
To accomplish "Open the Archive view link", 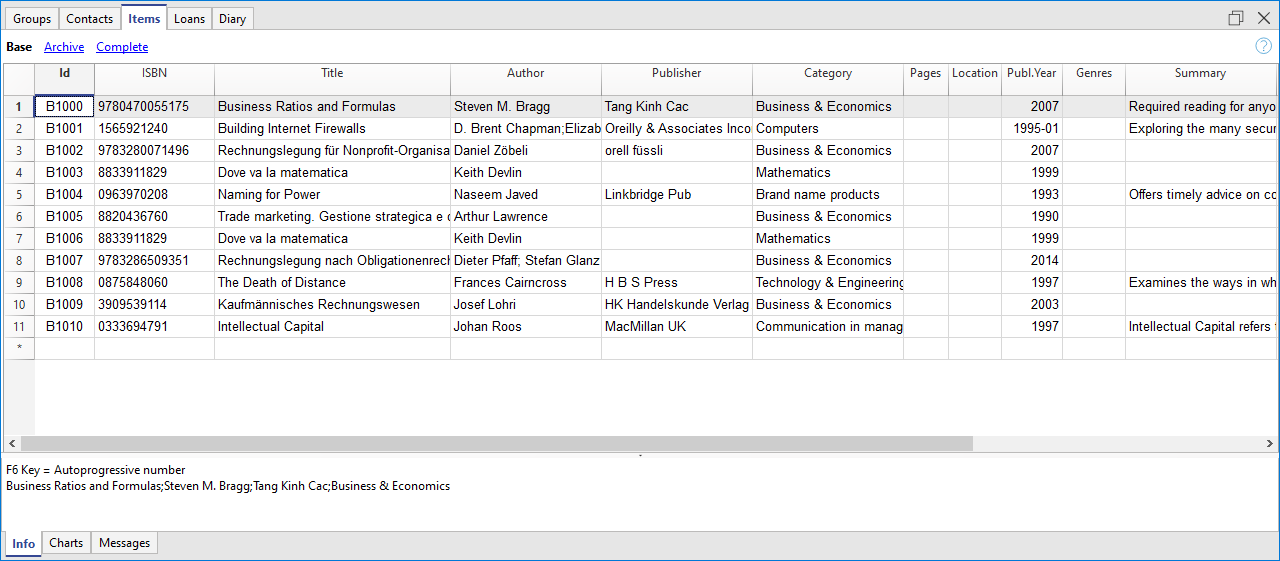I will coord(64,47).
